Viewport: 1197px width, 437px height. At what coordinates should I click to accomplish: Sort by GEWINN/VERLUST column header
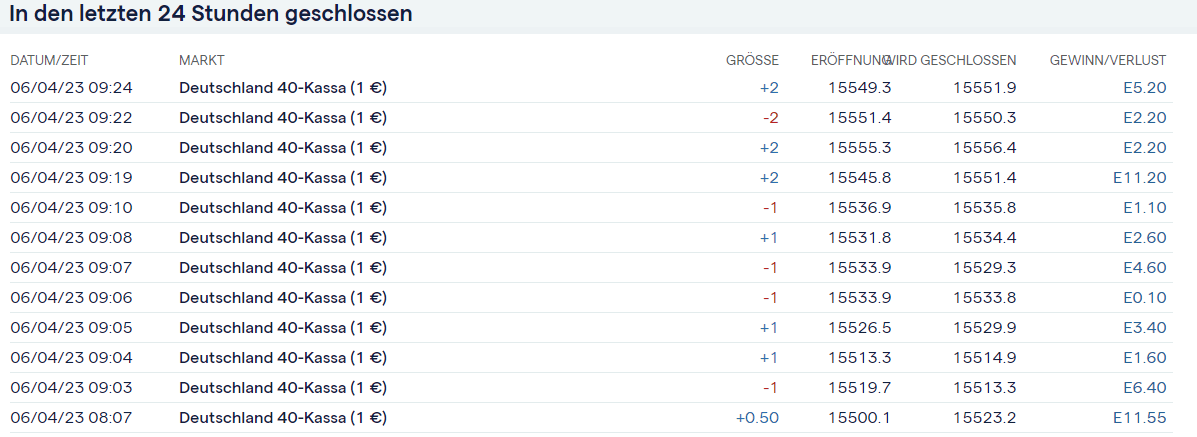[x=1107, y=61]
